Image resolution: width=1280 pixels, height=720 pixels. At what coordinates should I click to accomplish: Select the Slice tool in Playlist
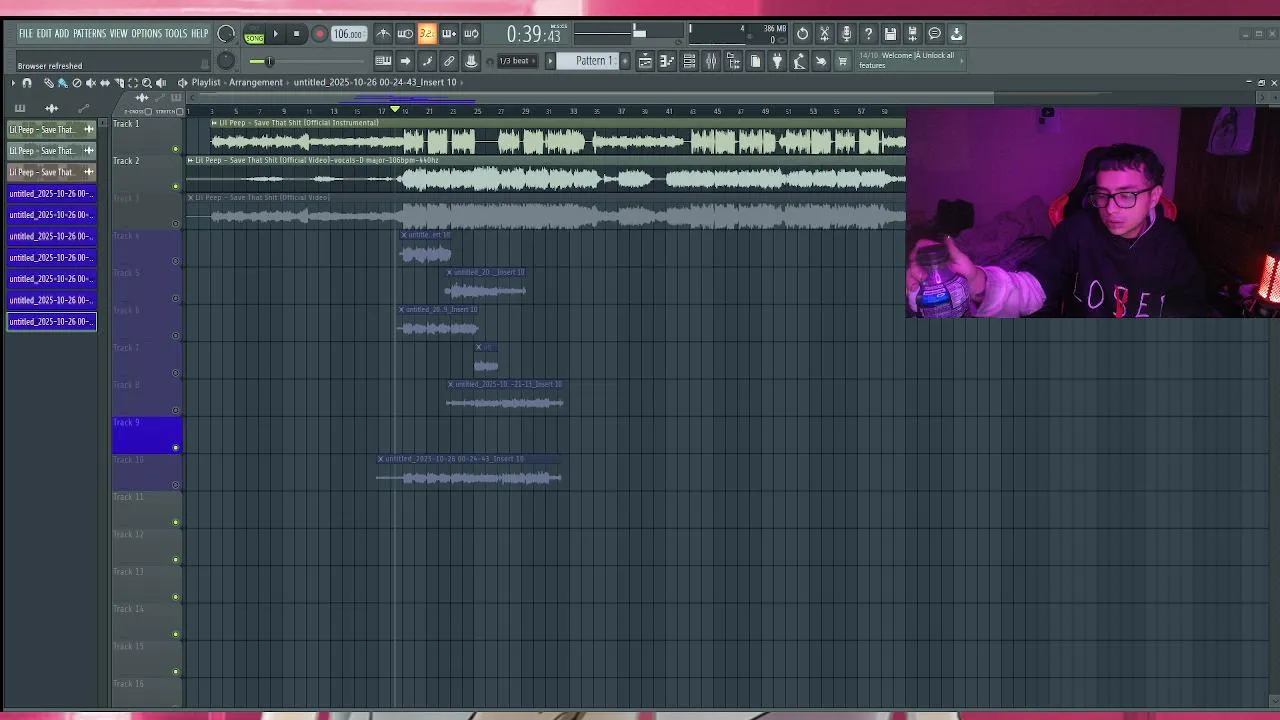pyautogui.click(x=119, y=83)
